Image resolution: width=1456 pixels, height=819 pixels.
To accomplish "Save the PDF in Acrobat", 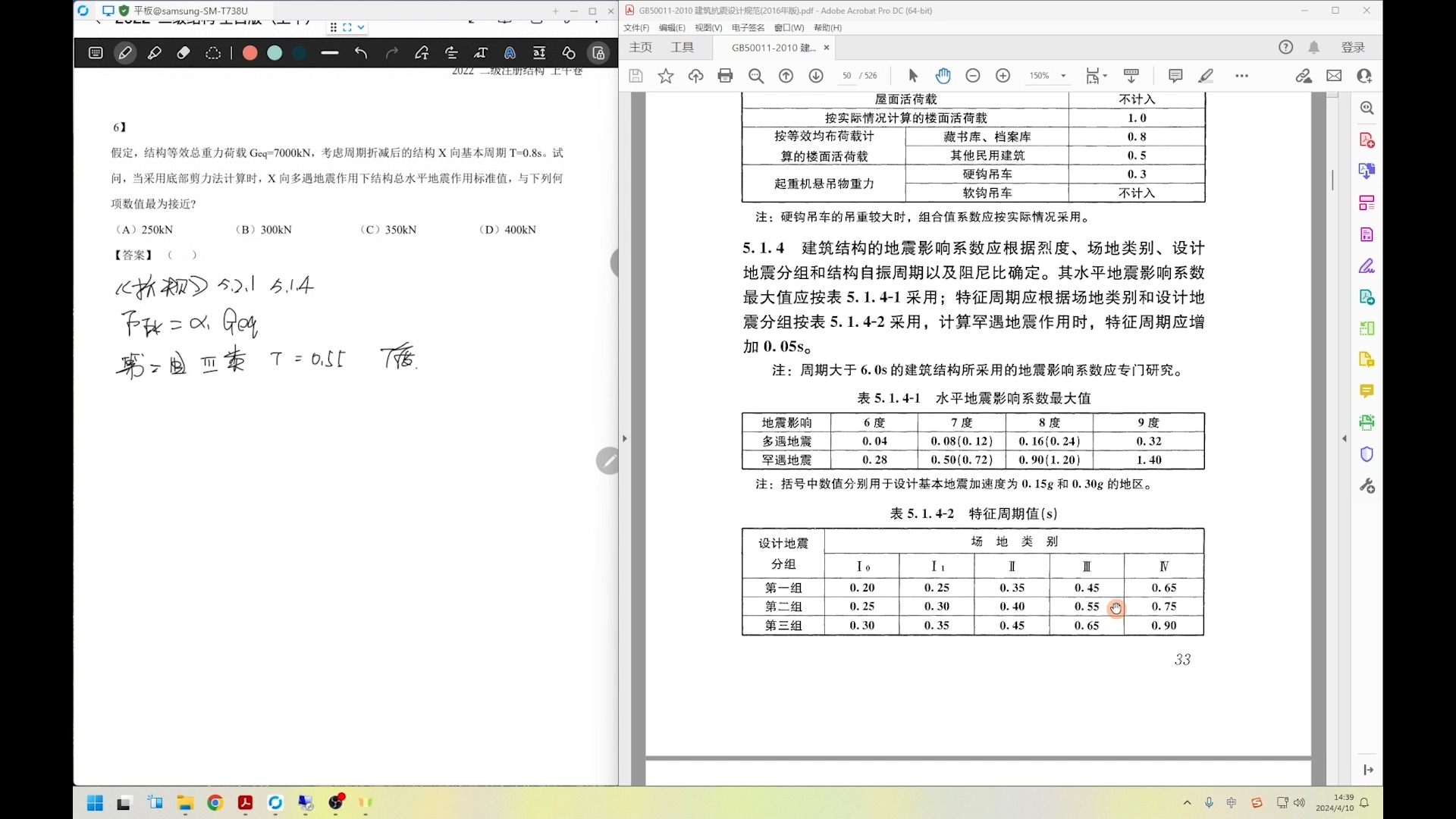I will (x=635, y=76).
